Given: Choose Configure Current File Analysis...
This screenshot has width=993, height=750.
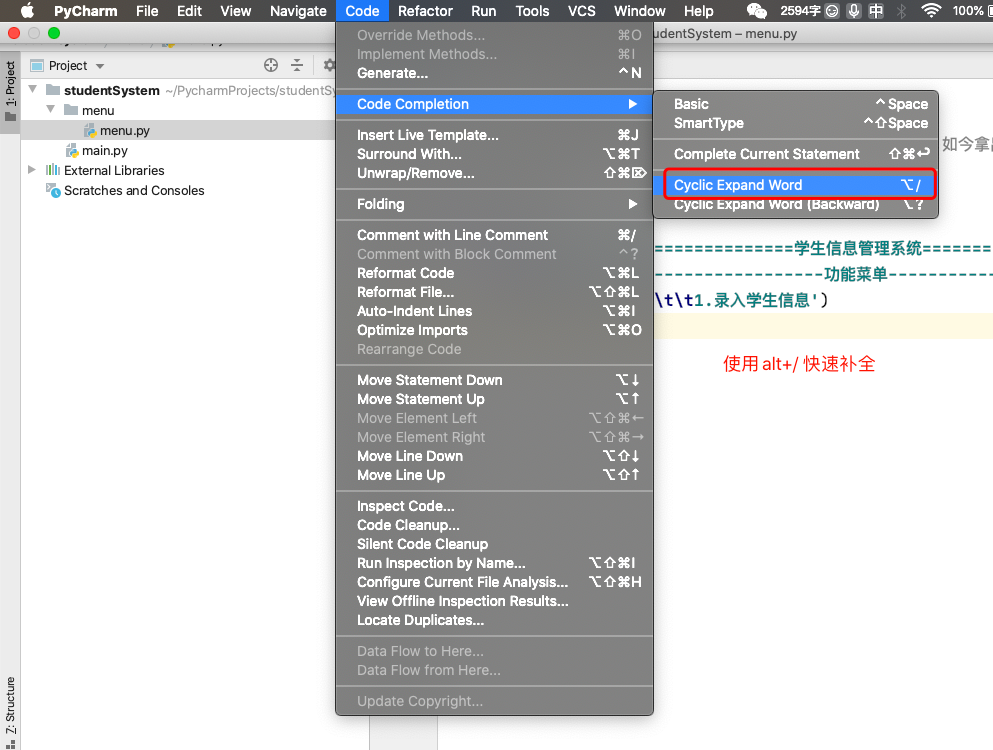Looking at the screenshot, I should [494, 582].
